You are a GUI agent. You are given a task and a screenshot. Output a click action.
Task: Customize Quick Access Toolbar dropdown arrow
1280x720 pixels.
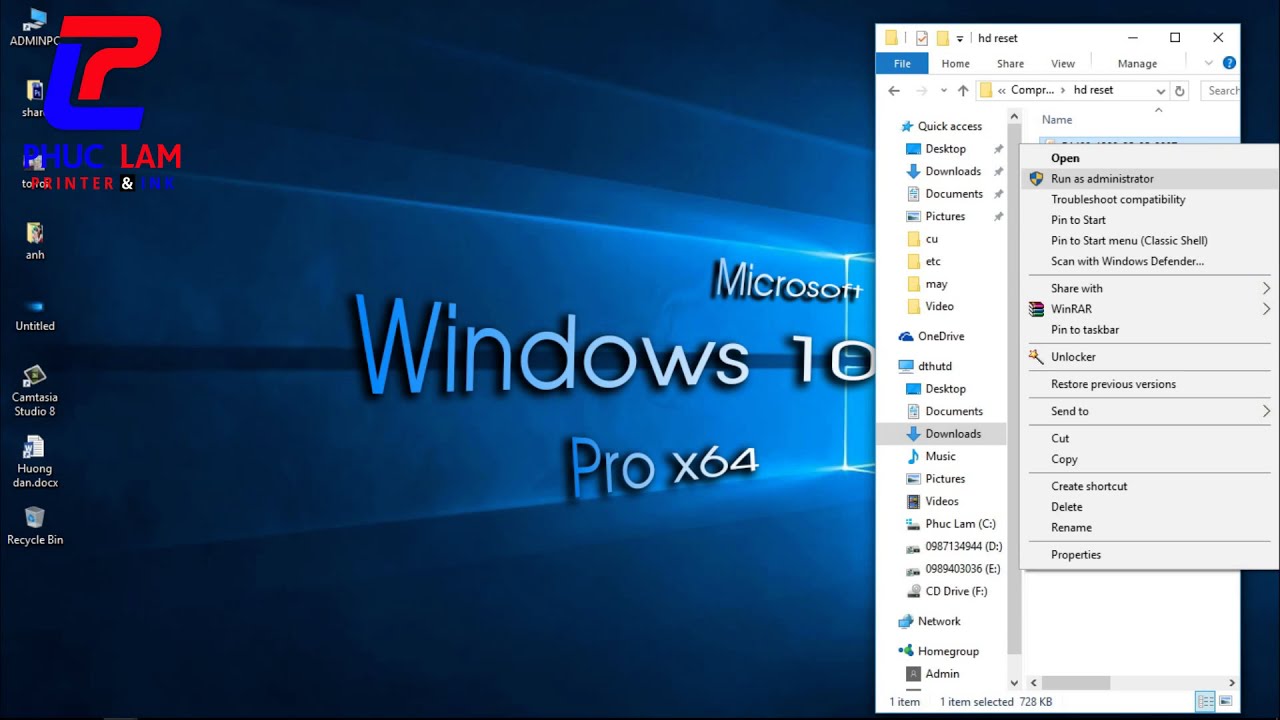click(960, 38)
